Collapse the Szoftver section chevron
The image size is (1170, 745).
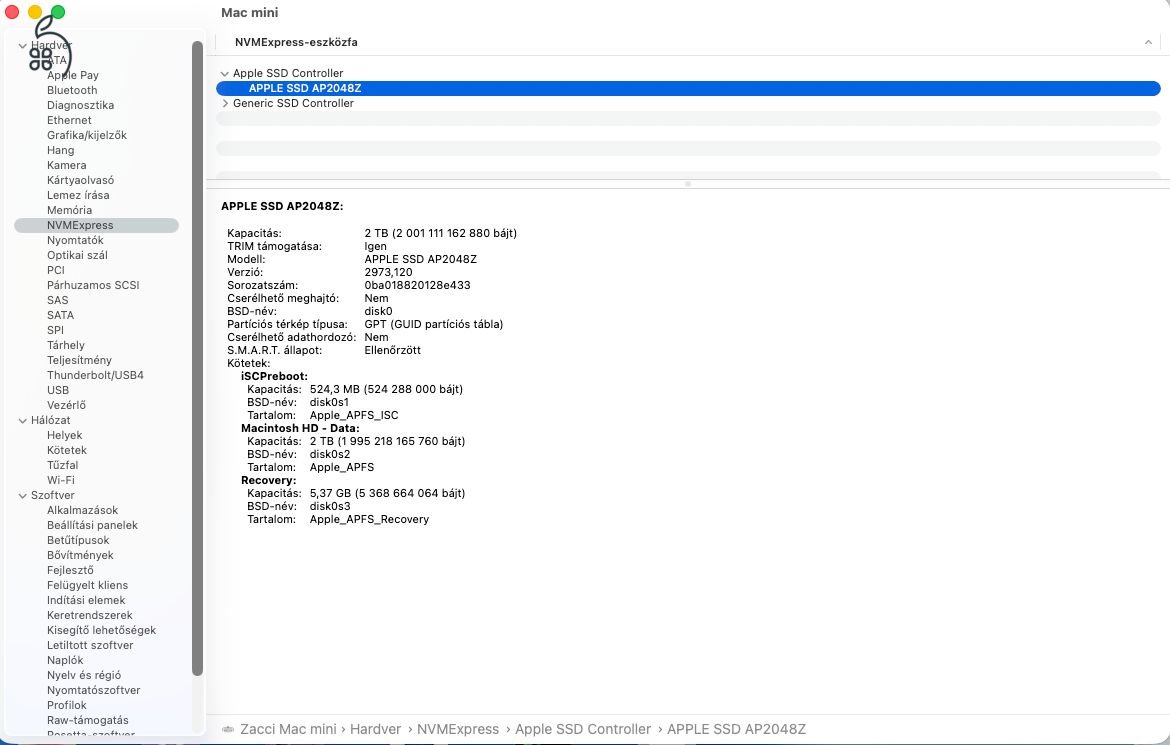[x=22, y=495]
